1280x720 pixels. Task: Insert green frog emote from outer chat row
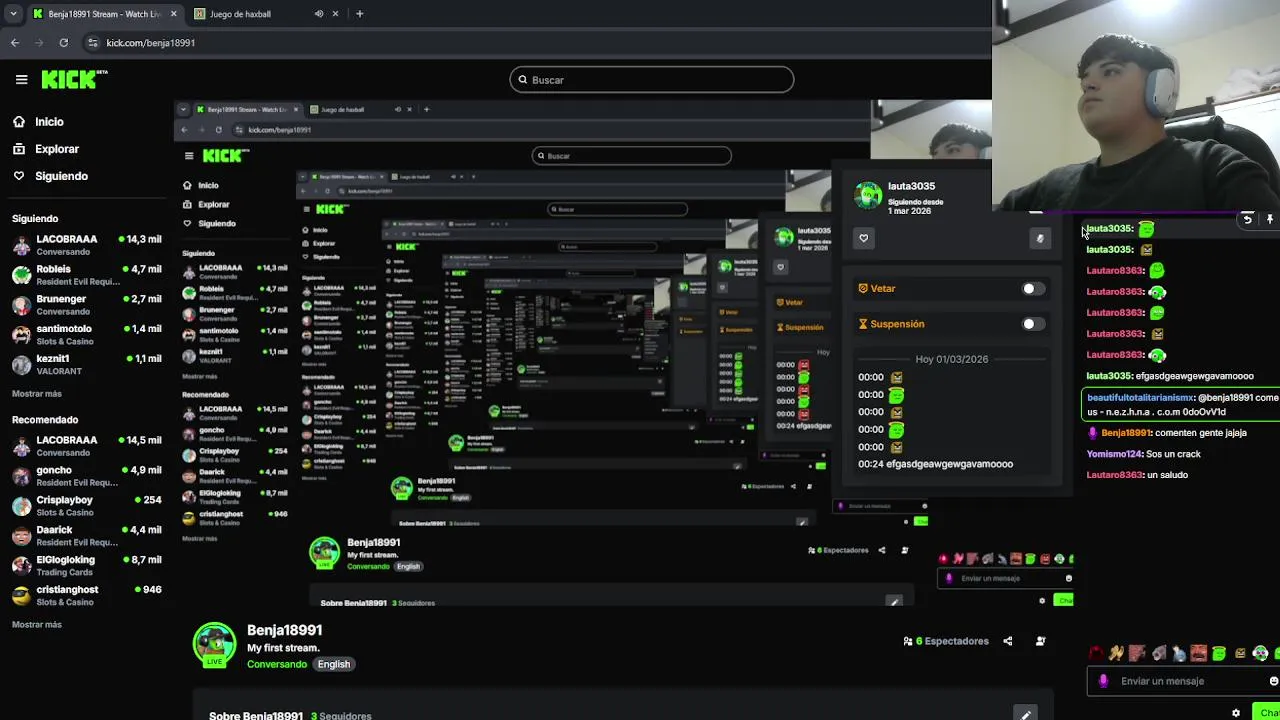1219,654
